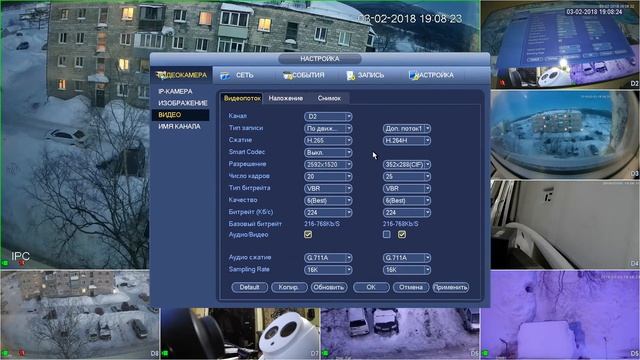
Task: Open main stream Битрейт 224 dropdown
Action: pyautogui.click(x=328, y=213)
